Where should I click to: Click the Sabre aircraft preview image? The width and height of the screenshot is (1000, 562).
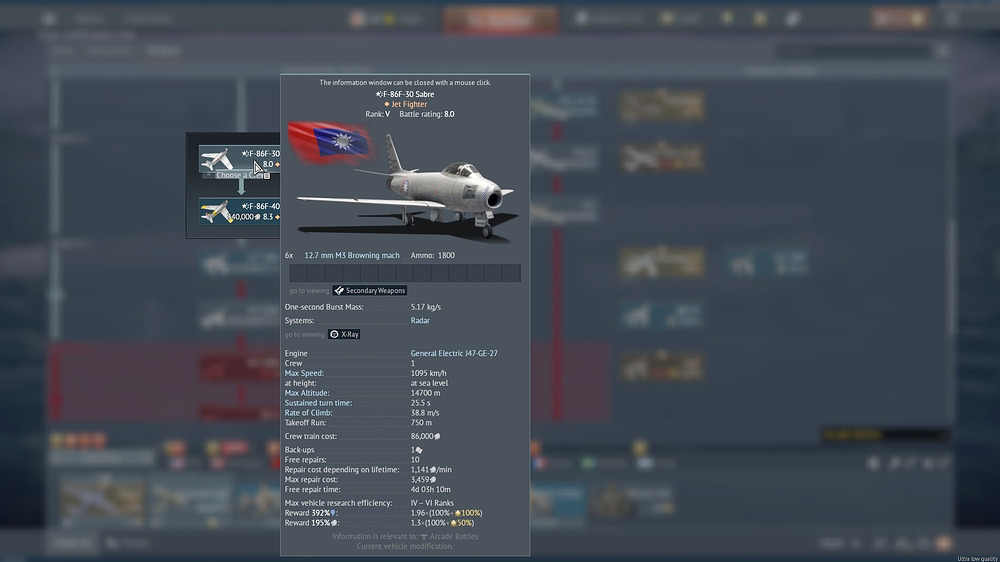pyautogui.click(x=408, y=191)
